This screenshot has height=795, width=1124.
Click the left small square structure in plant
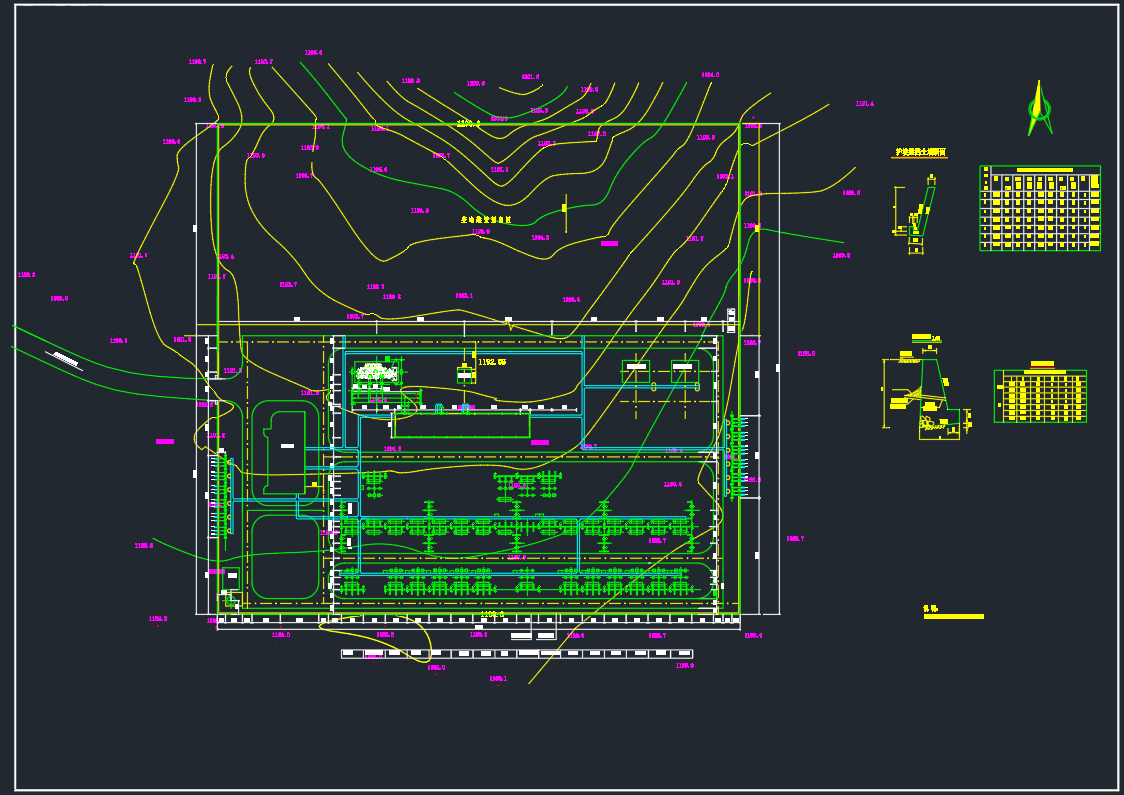(x=636, y=371)
